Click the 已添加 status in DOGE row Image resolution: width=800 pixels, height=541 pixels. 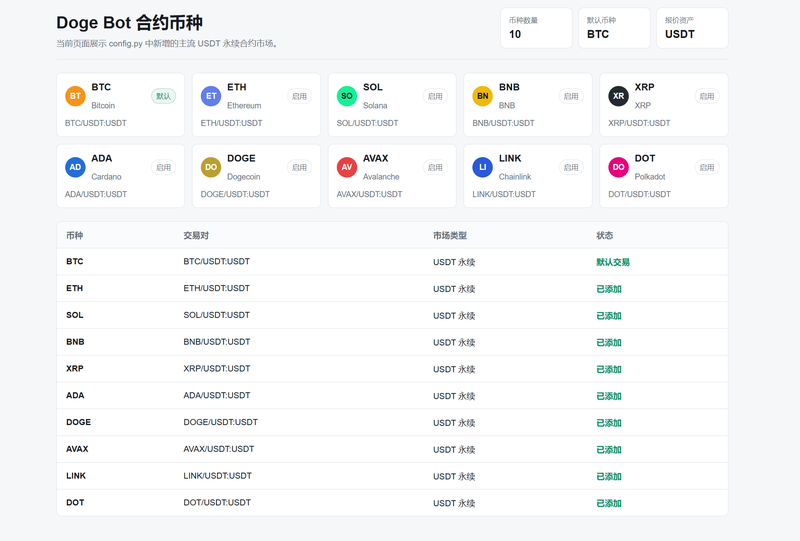point(609,423)
